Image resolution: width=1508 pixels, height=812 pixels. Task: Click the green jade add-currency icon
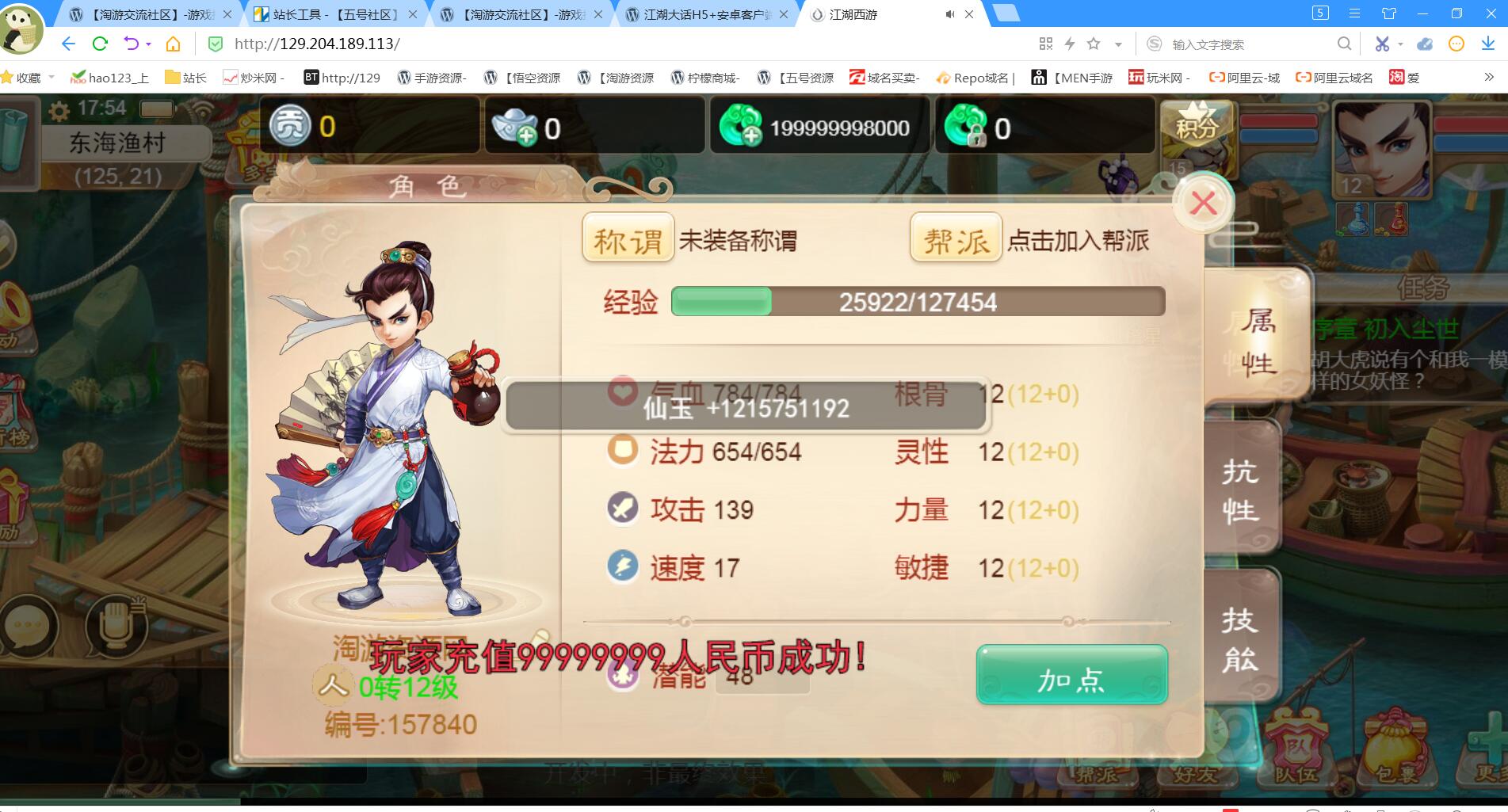(x=741, y=128)
